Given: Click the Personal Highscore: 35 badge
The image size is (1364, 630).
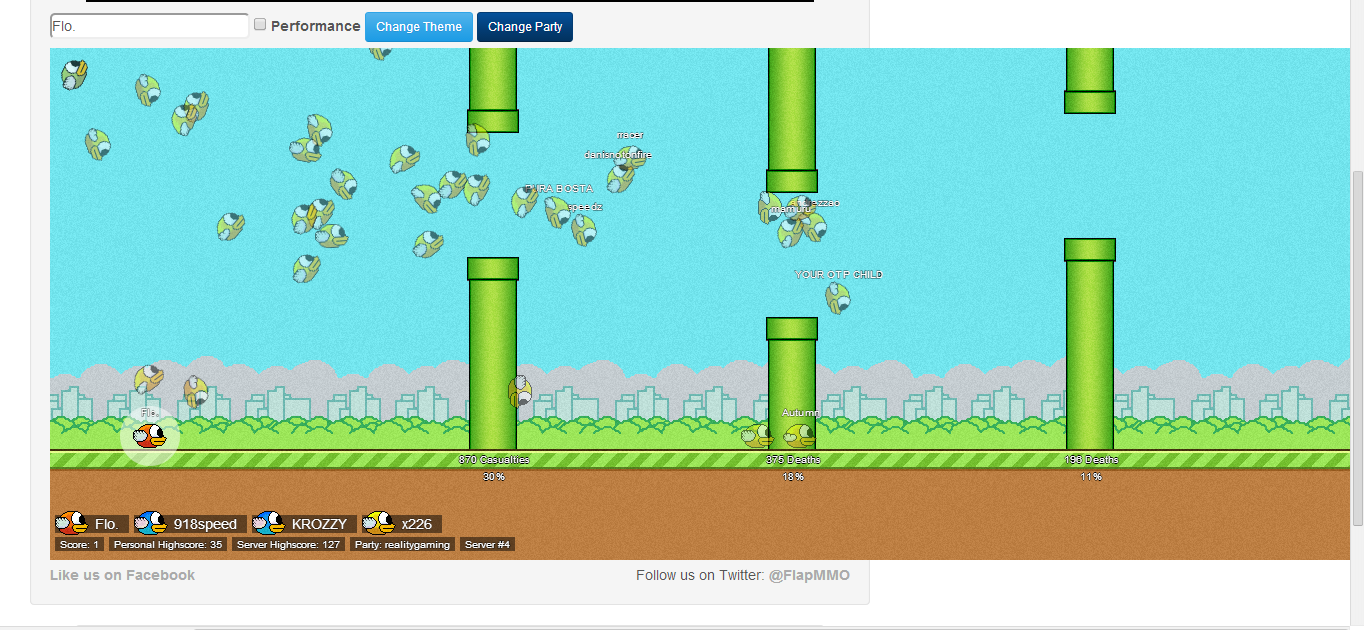Looking at the screenshot, I should pos(168,545).
